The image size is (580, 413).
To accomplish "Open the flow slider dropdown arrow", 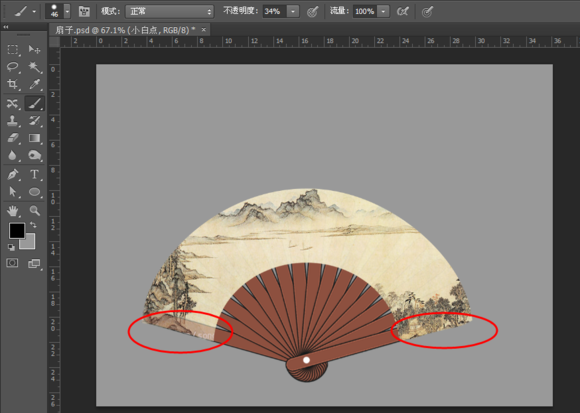I will [x=383, y=12].
